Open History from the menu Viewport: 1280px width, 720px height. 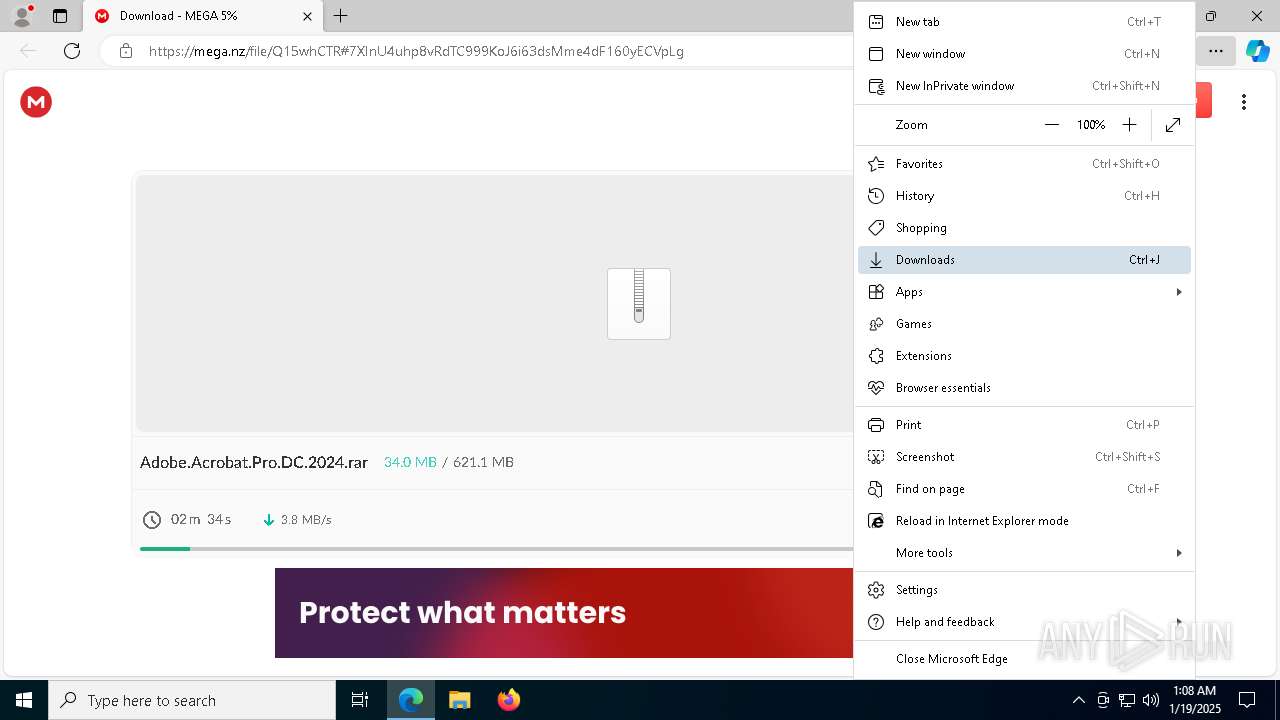tap(1024, 196)
